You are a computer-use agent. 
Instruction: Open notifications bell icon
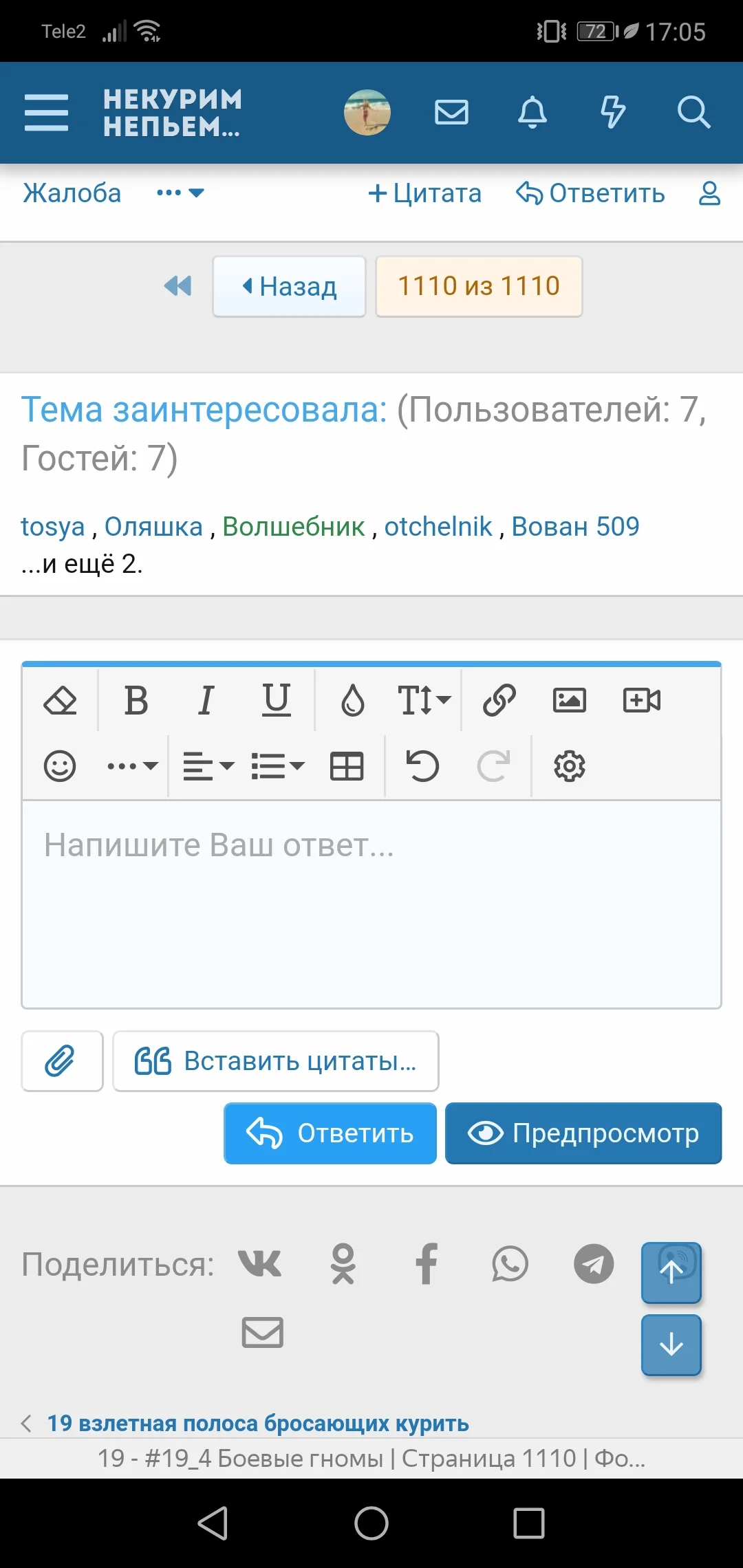pos(532,112)
